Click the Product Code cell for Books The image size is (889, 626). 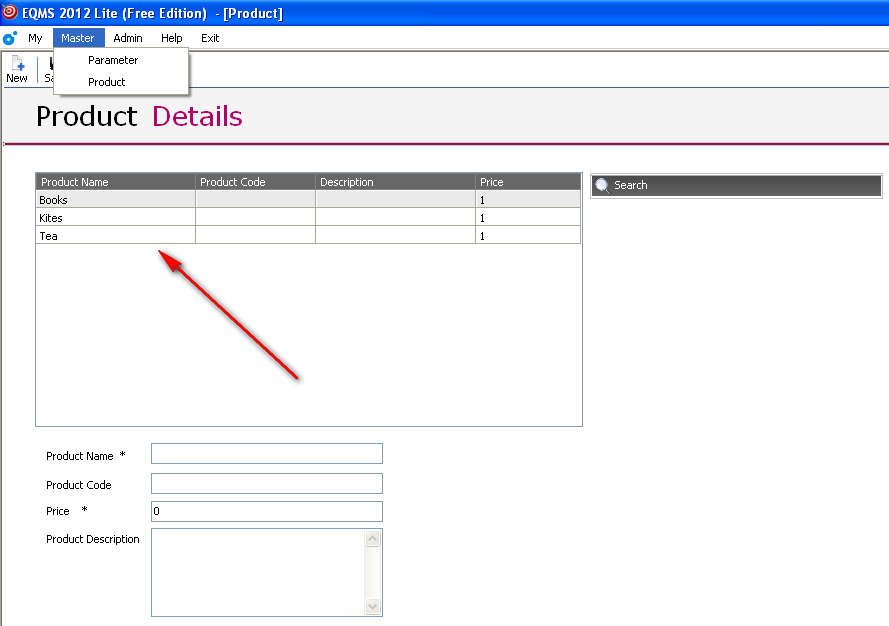coord(255,200)
